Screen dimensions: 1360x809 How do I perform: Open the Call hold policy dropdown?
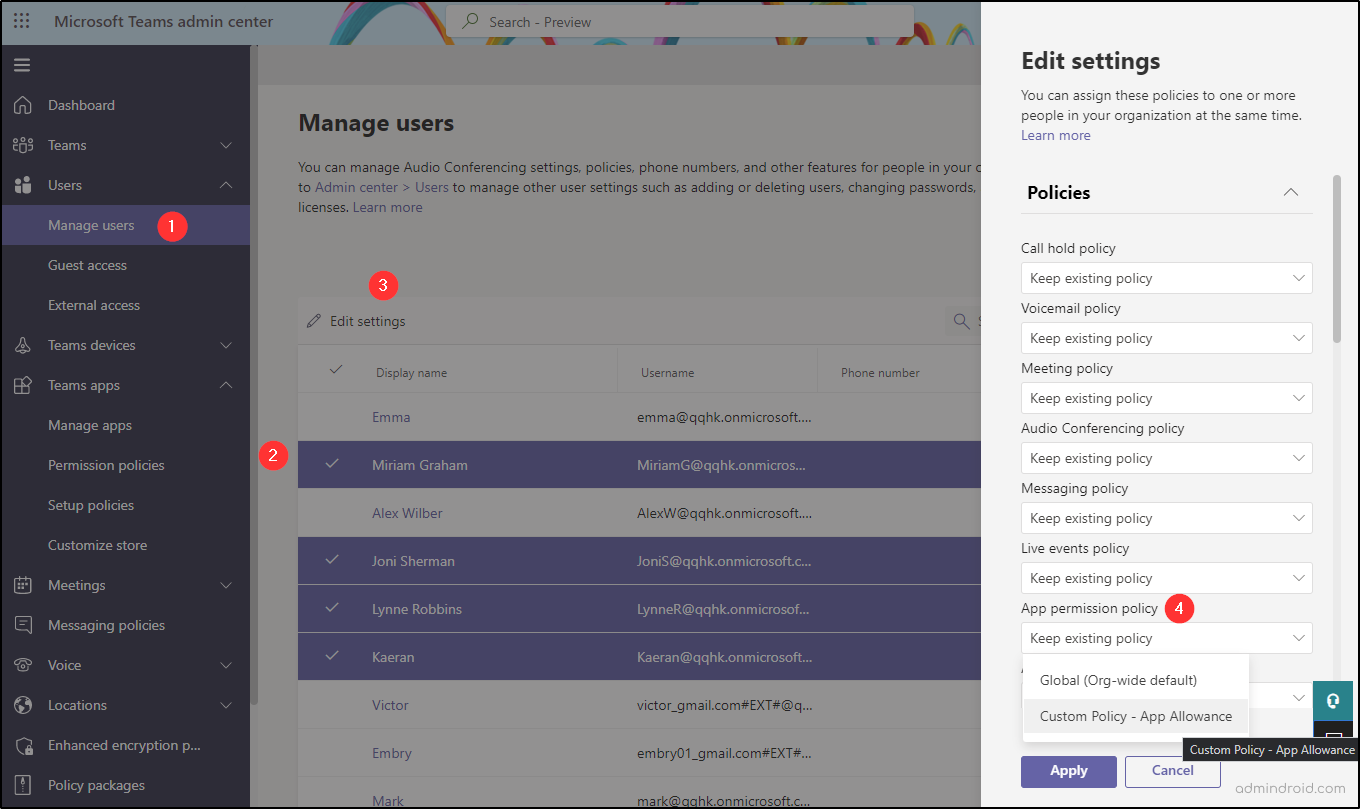(1166, 277)
